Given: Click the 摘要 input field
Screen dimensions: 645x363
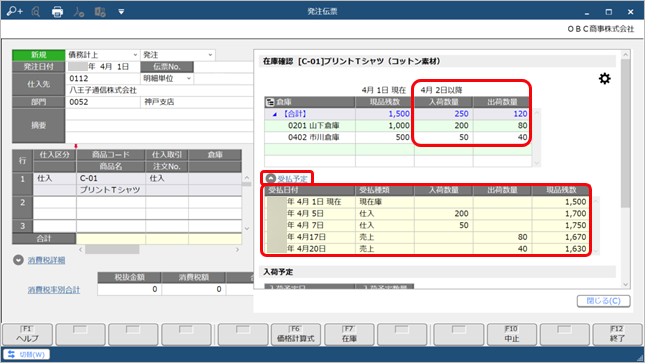Looking at the screenshot, I should [160, 126].
